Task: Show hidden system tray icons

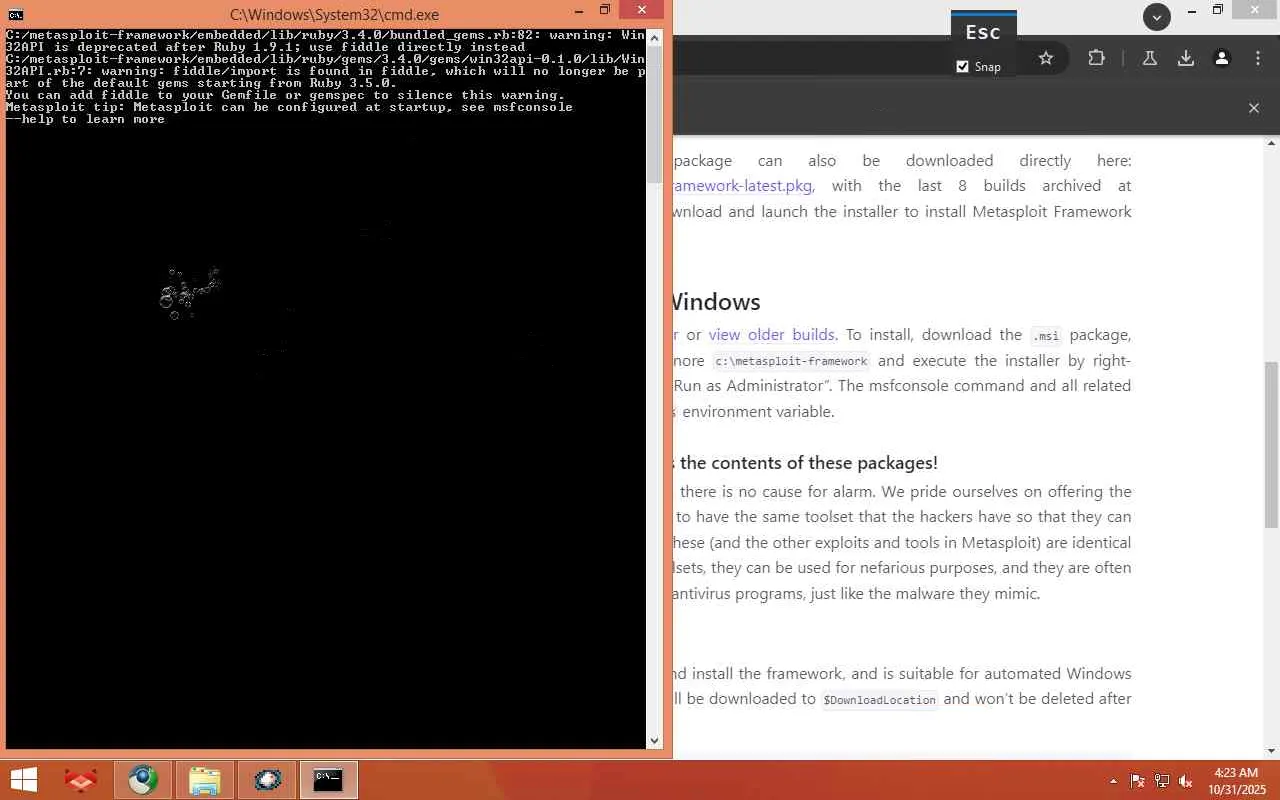Action: (x=1113, y=781)
